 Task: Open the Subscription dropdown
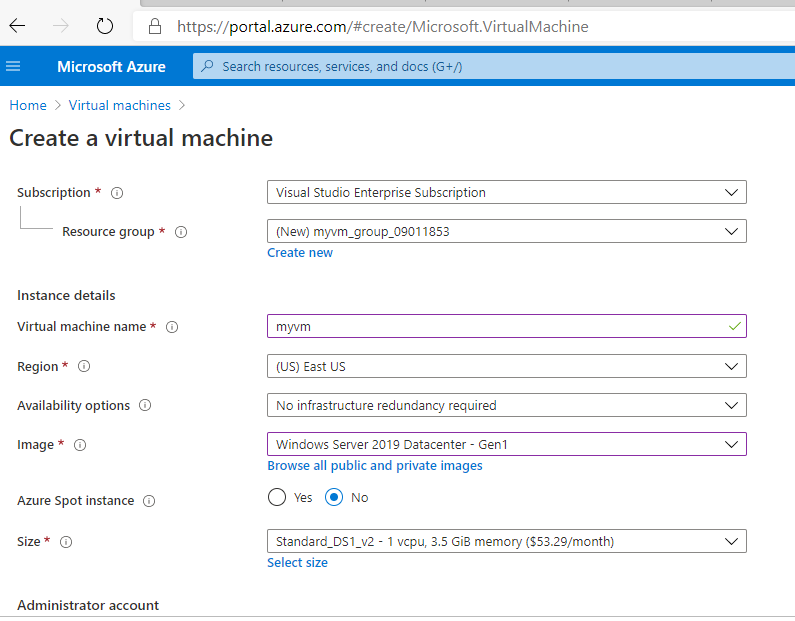pyautogui.click(x=507, y=193)
